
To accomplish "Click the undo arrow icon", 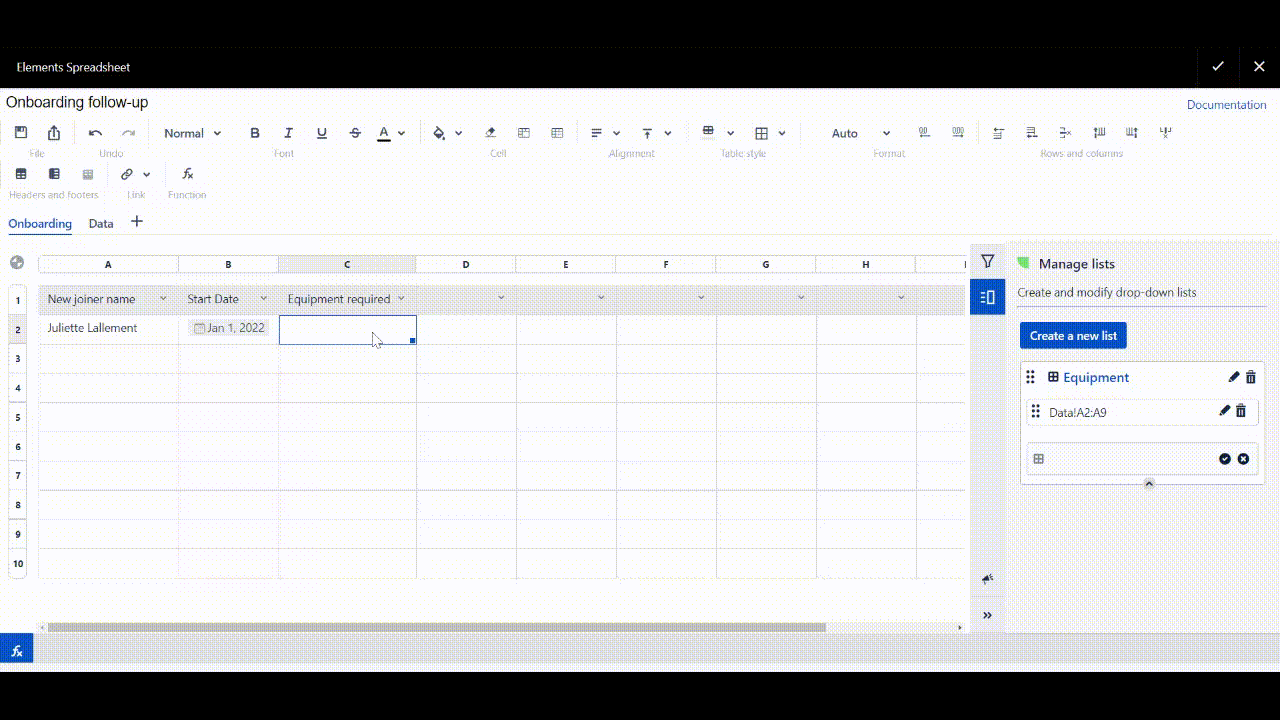I will (95, 133).
